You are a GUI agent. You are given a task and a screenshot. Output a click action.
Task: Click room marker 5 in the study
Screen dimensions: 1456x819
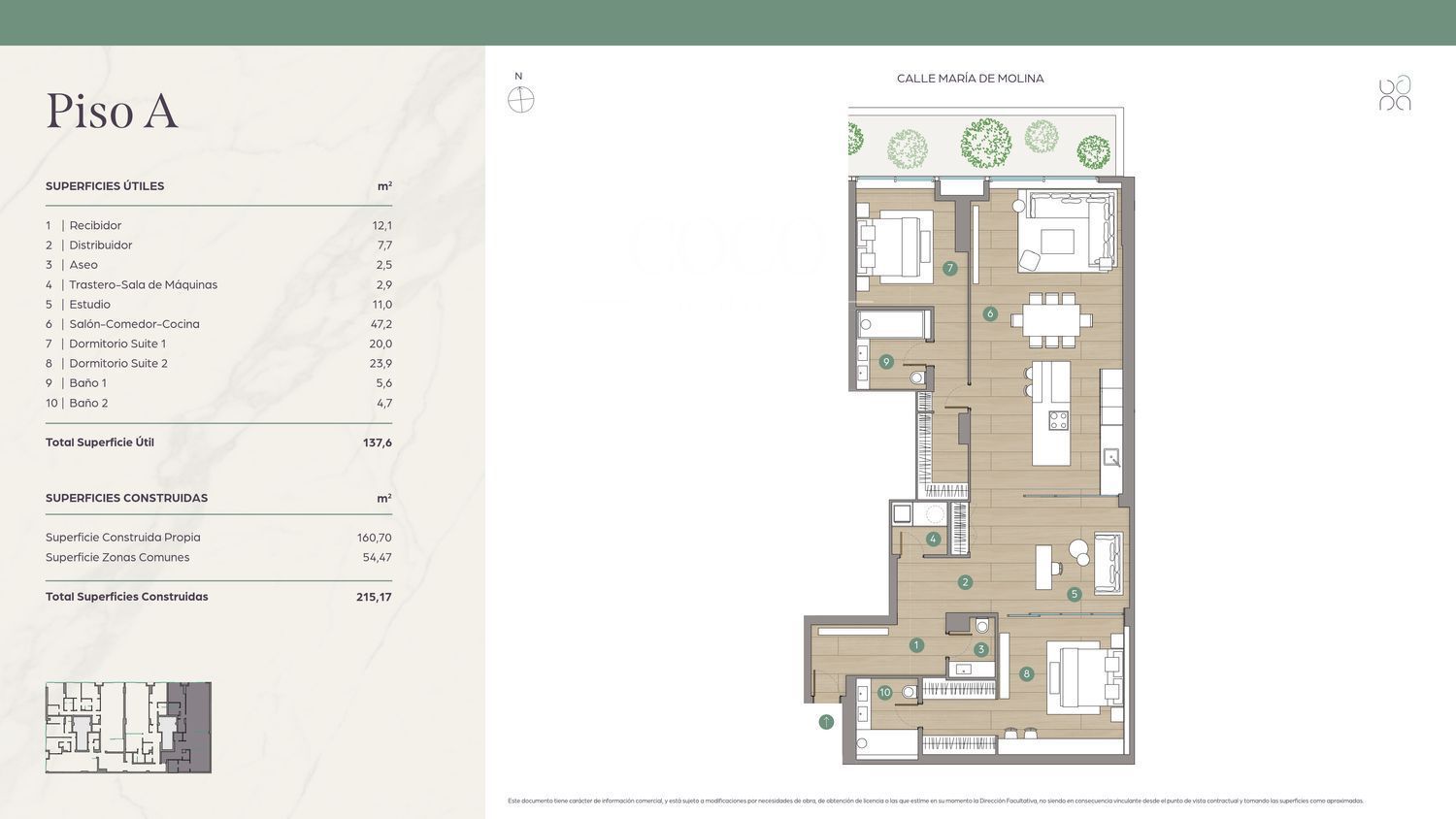[x=1074, y=594]
